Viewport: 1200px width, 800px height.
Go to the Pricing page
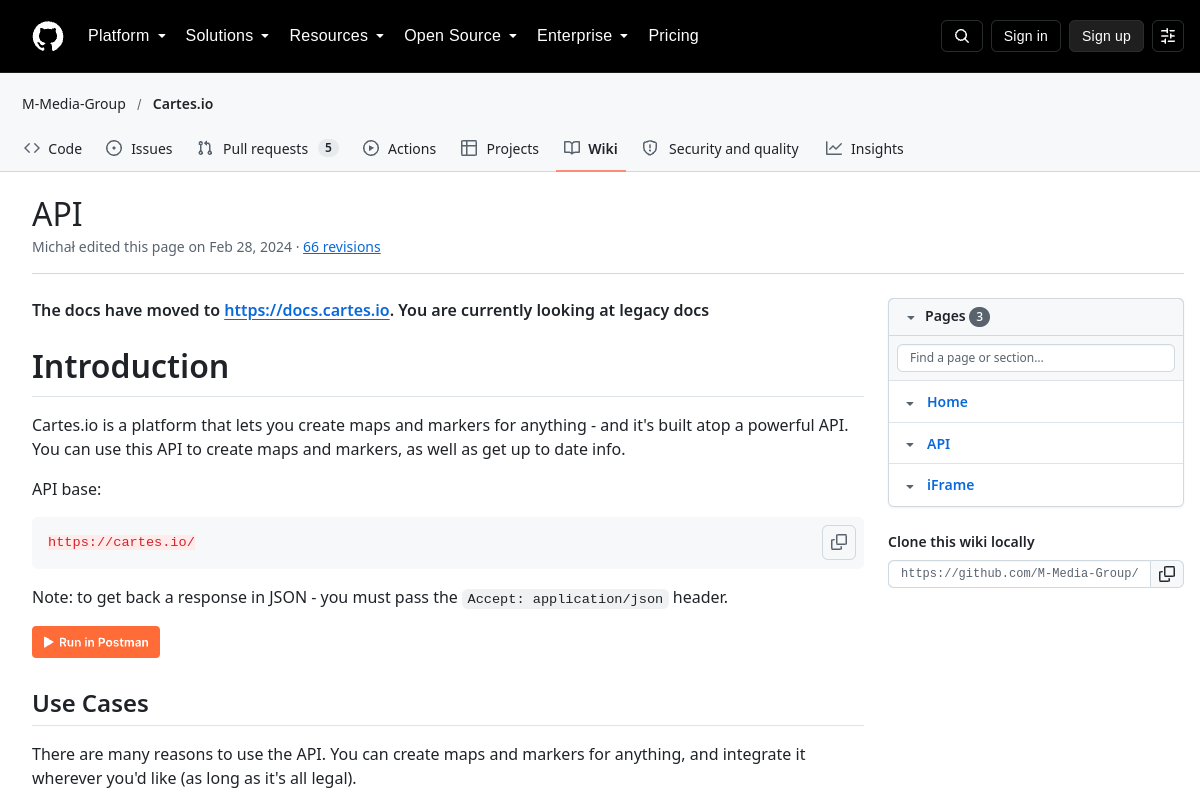pos(673,36)
